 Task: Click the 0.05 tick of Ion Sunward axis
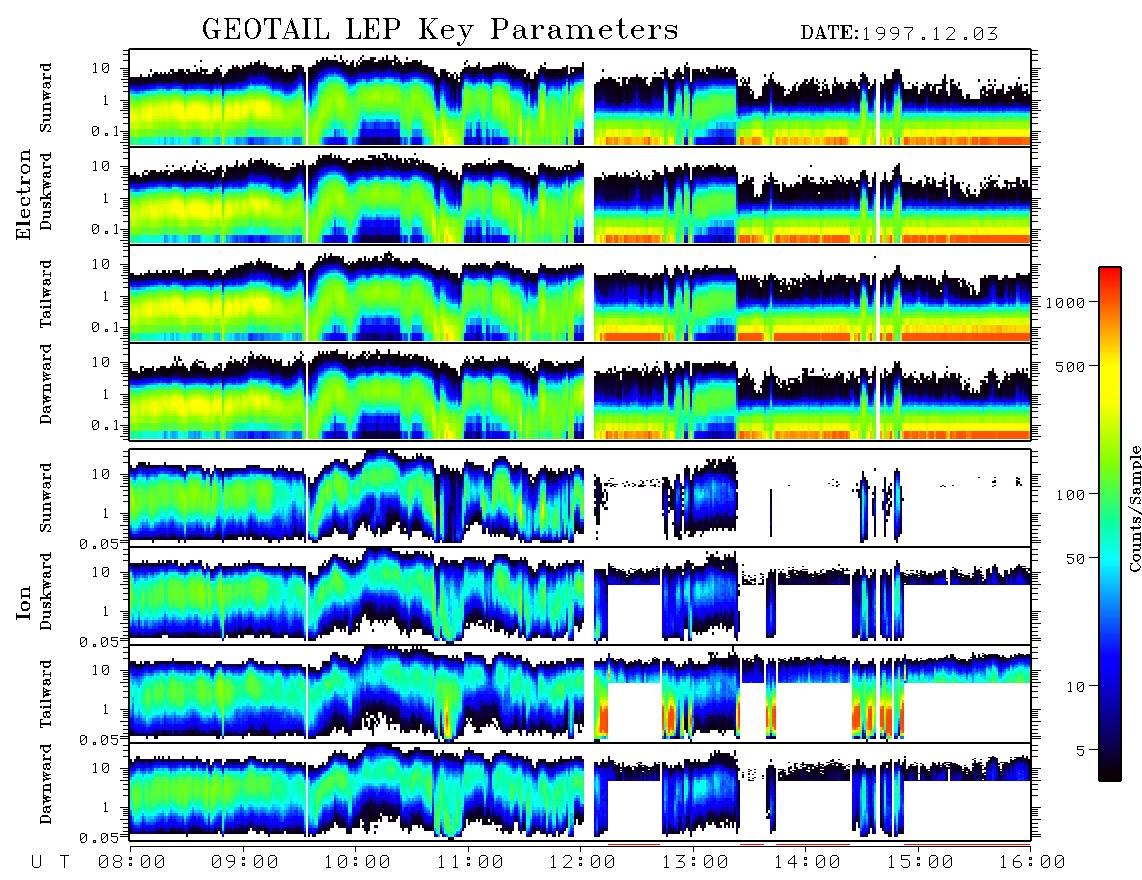tap(99, 543)
